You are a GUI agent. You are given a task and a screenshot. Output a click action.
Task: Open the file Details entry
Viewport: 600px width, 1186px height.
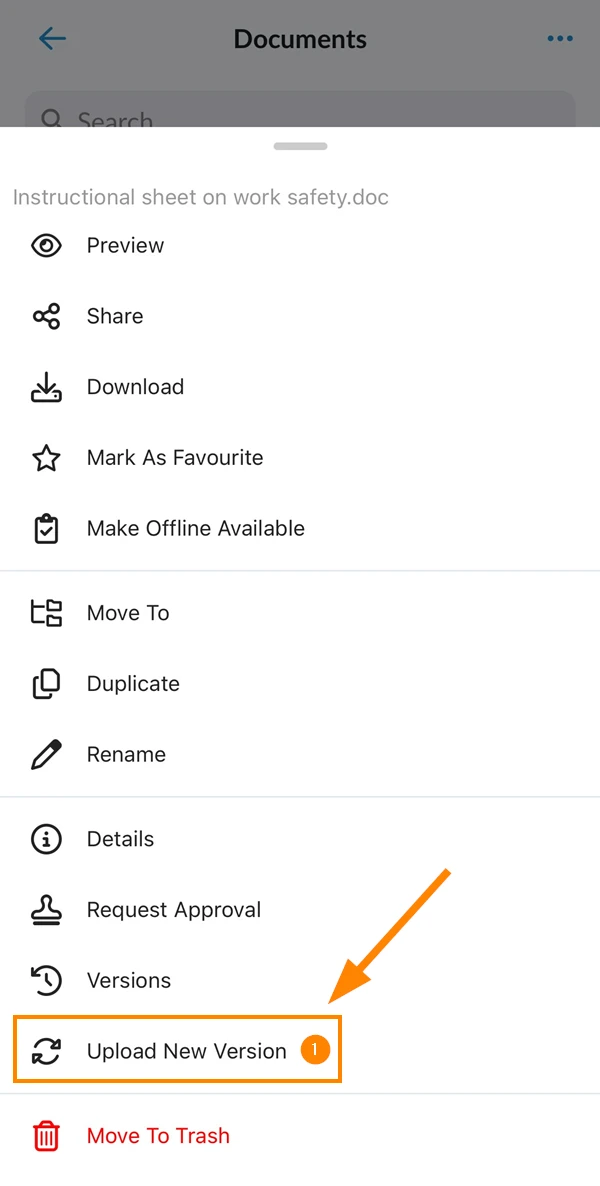click(x=300, y=839)
